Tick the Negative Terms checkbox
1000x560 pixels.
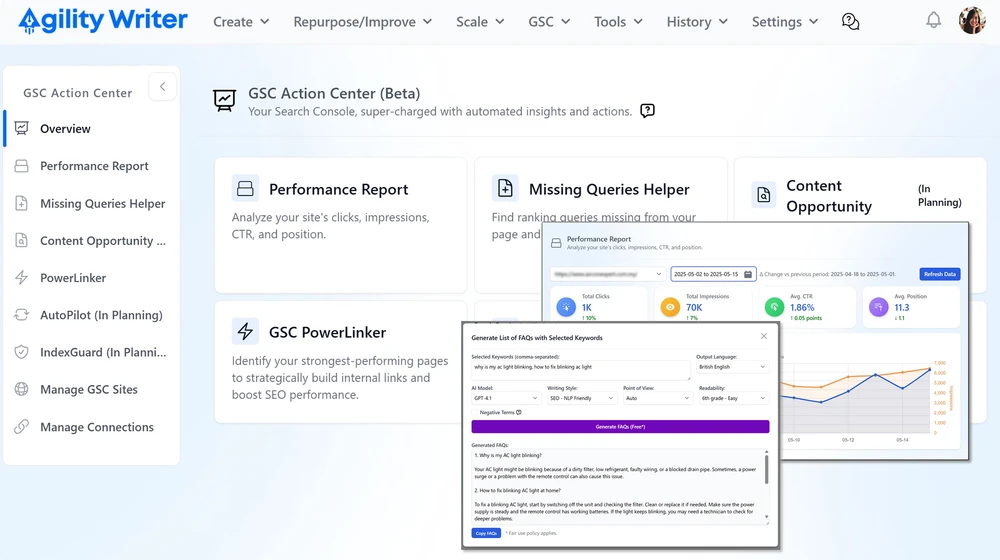(x=474, y=413)
